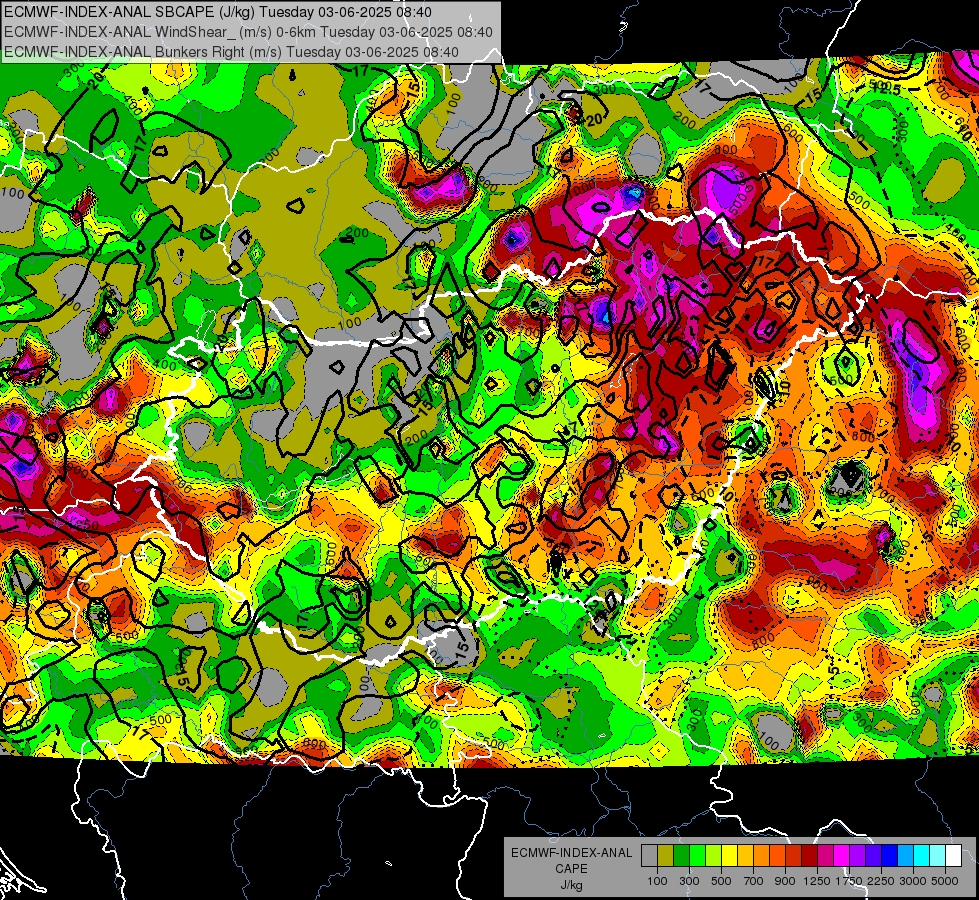Image resolution: width=979 pixels, height=900 pixels.
Task: Select the gray legend swatch
Action: tap(649, 855)
